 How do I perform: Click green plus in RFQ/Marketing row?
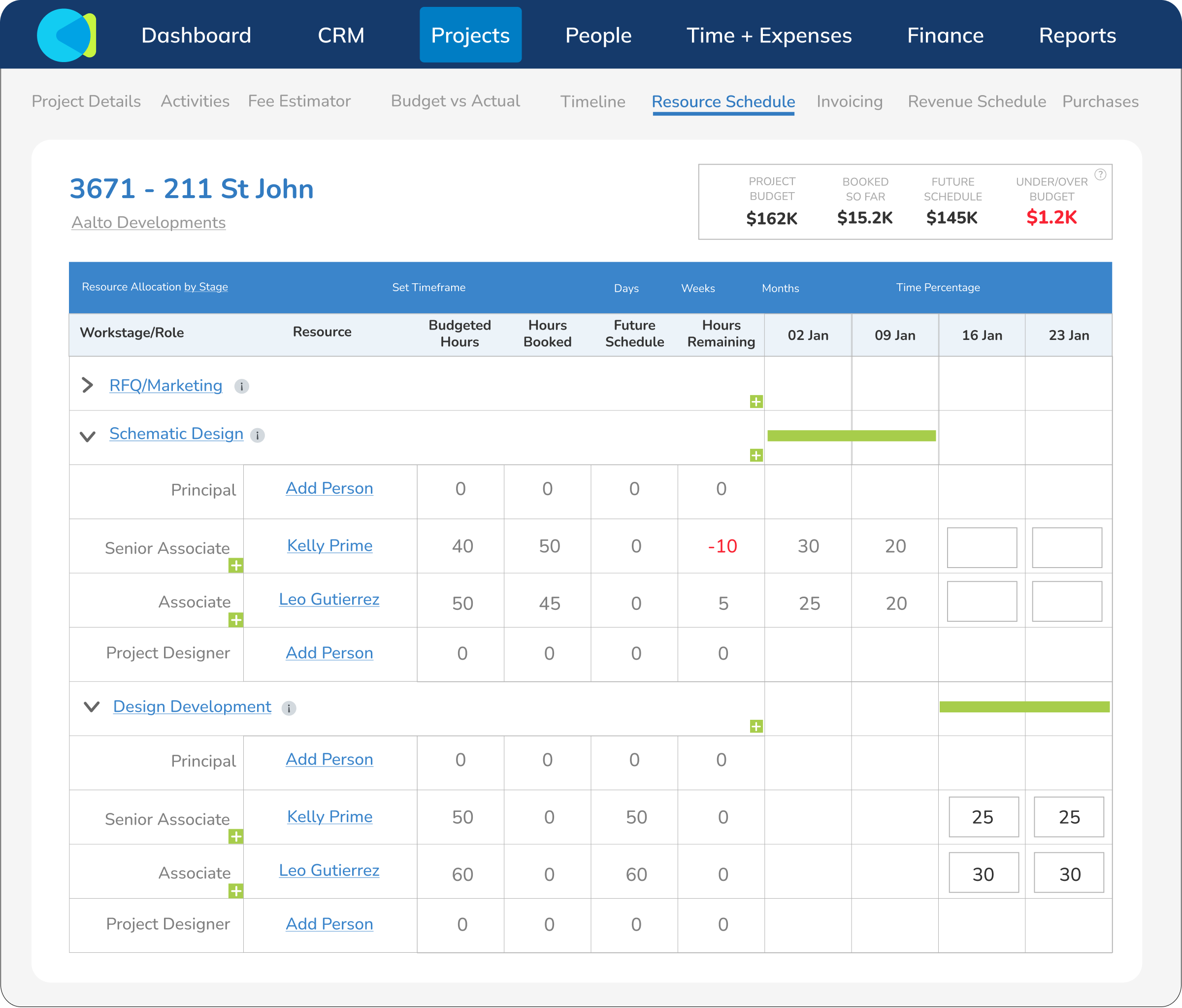(x=756, y=402)
